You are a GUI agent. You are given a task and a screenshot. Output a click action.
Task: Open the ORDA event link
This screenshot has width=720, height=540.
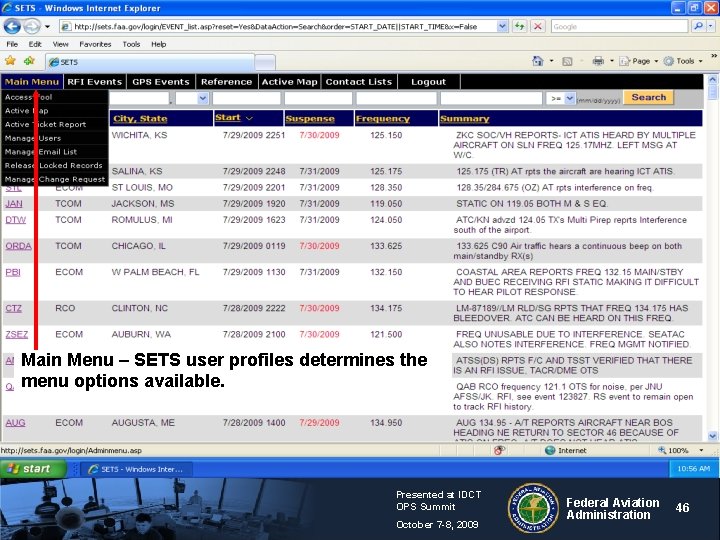coord(18,246)
